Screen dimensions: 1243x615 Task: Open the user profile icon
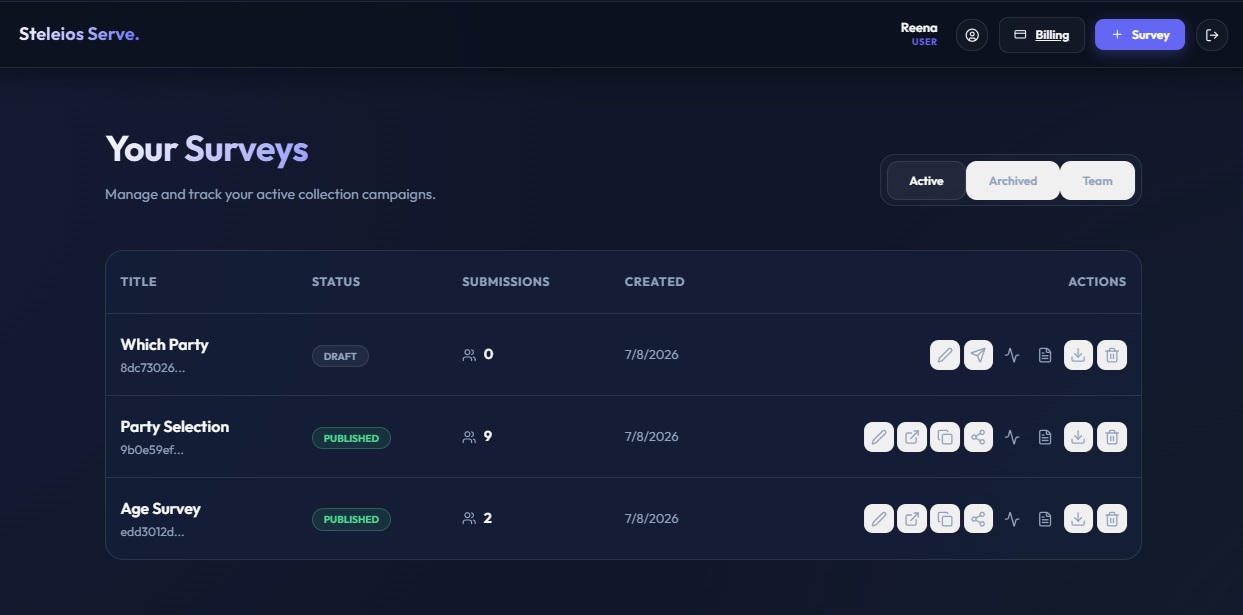(x=972, y=35)
